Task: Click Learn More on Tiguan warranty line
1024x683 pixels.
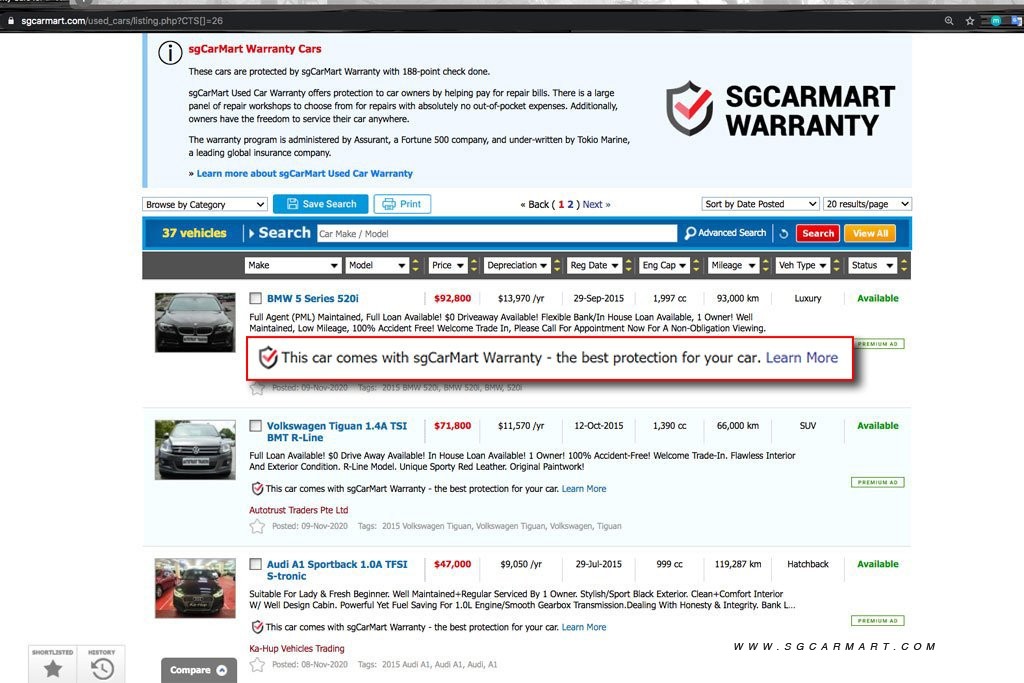Action: click(x=584, y=488)
